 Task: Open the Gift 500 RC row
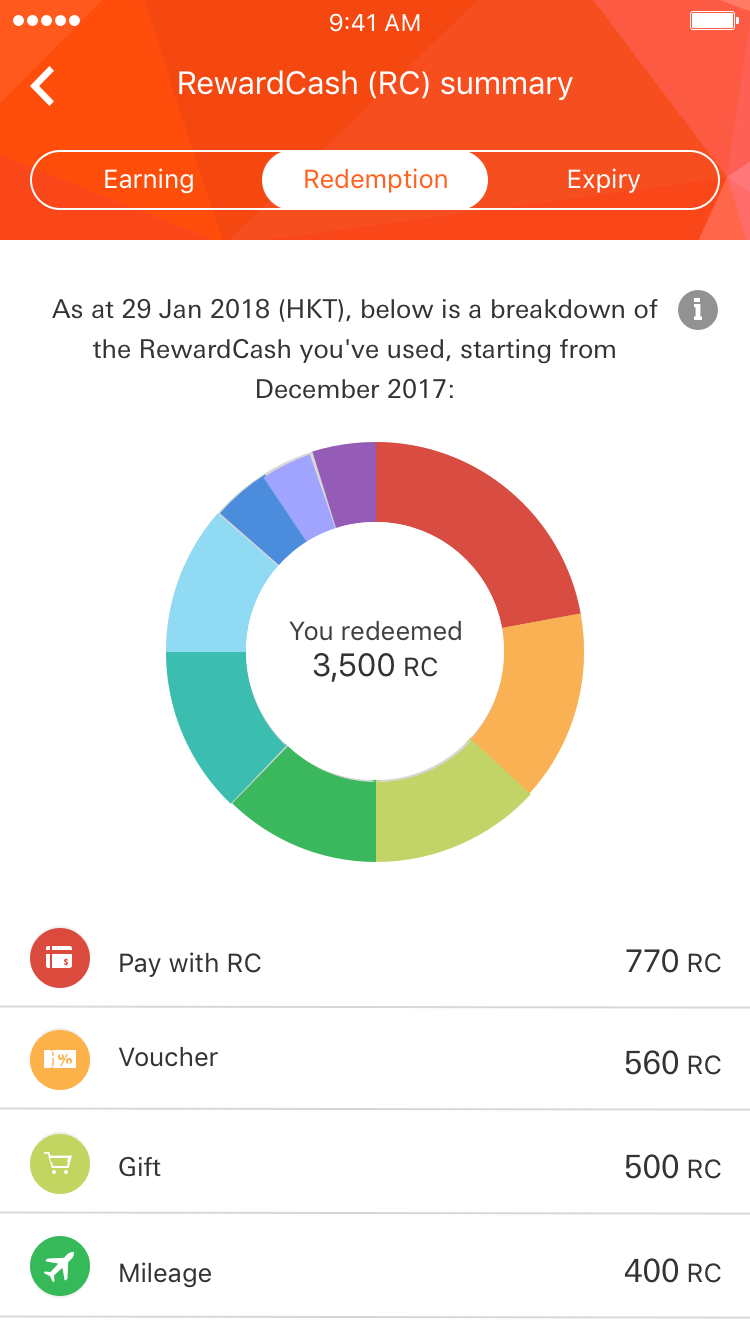(x=375, y=1162)
